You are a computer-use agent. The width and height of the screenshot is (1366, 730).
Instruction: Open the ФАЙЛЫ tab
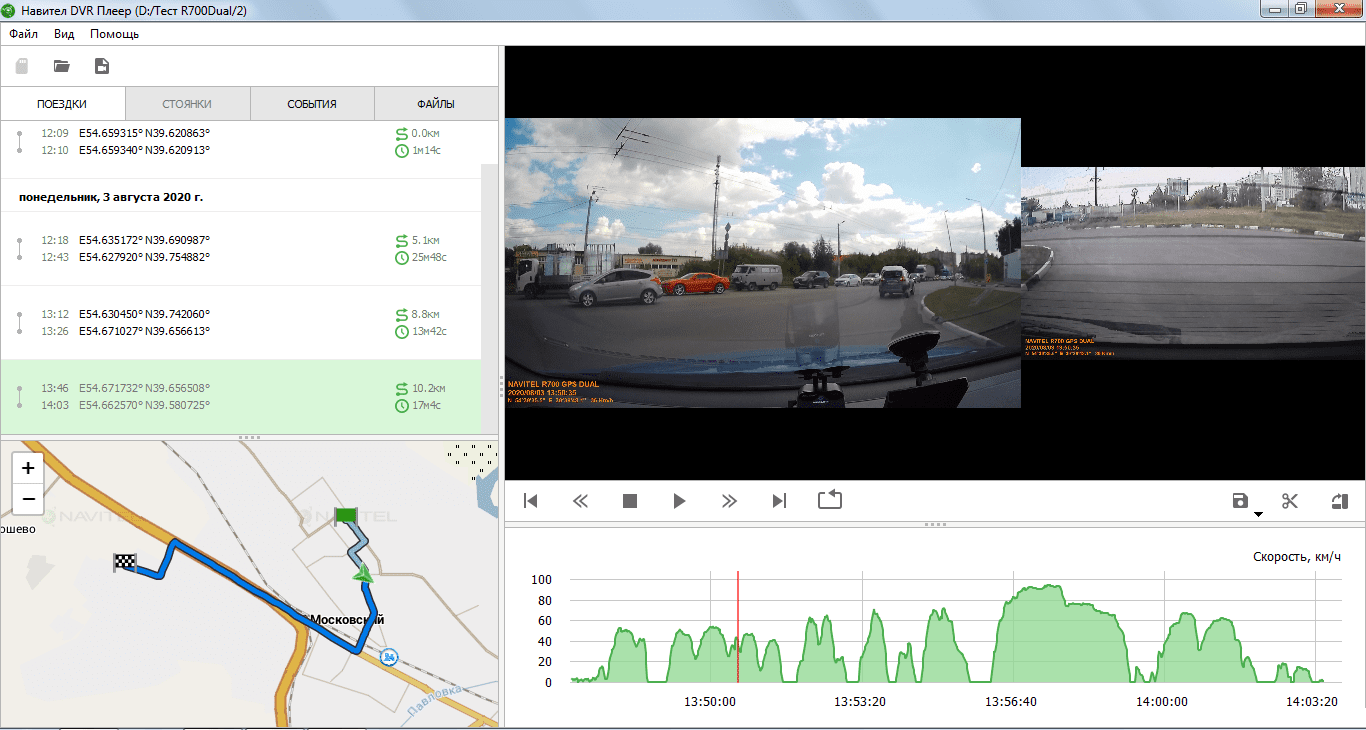pyautogui.click(x=436, y=104)
